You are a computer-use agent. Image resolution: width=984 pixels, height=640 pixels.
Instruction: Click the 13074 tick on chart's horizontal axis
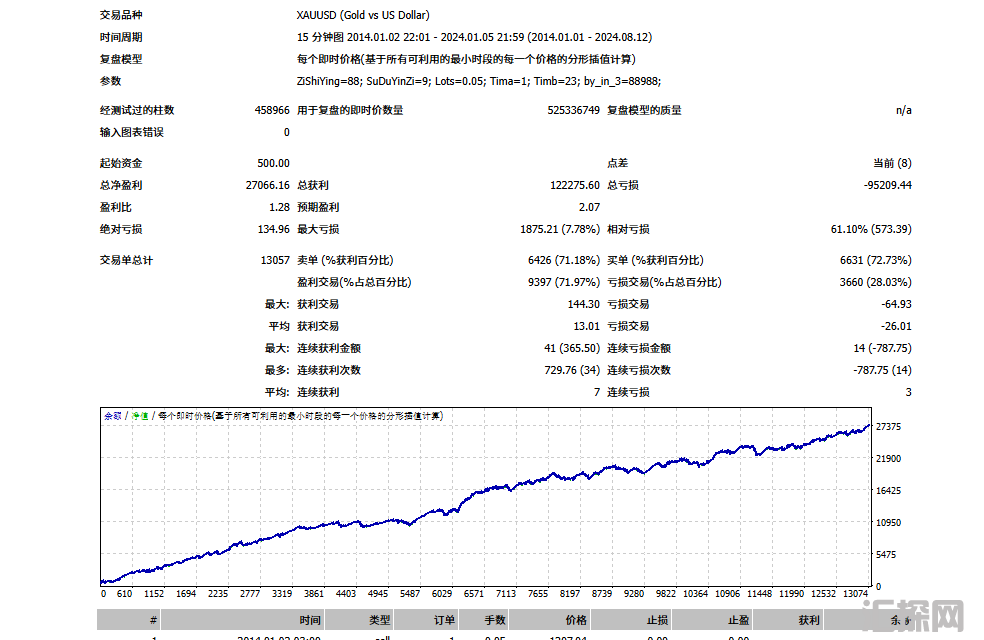click(855, 594)
